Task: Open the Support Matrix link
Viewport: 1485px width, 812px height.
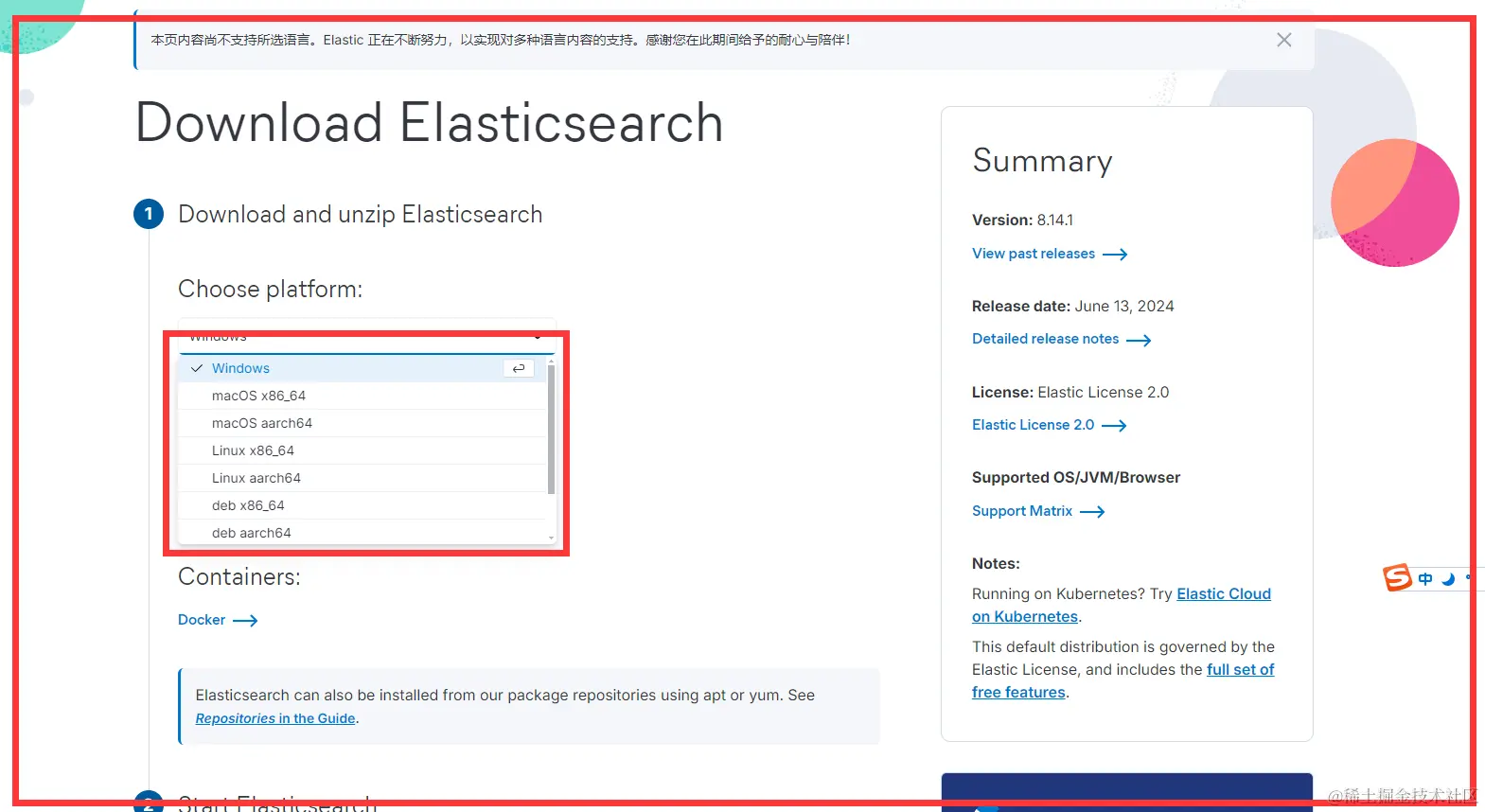Action: (x=1022, y=511)
